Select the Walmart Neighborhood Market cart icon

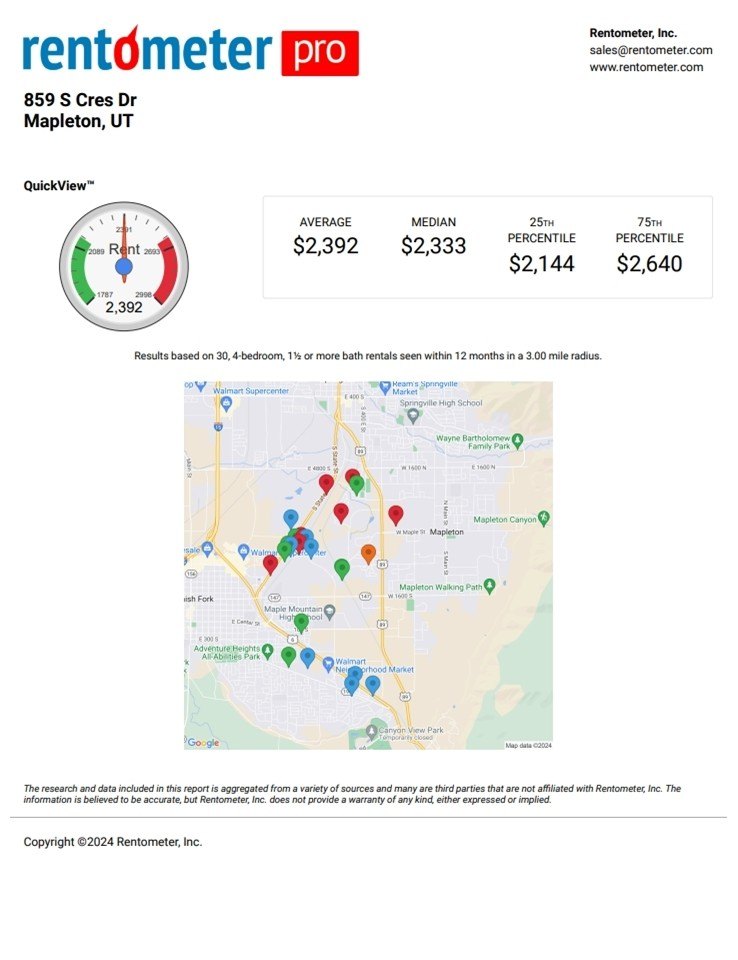point(329,662)
